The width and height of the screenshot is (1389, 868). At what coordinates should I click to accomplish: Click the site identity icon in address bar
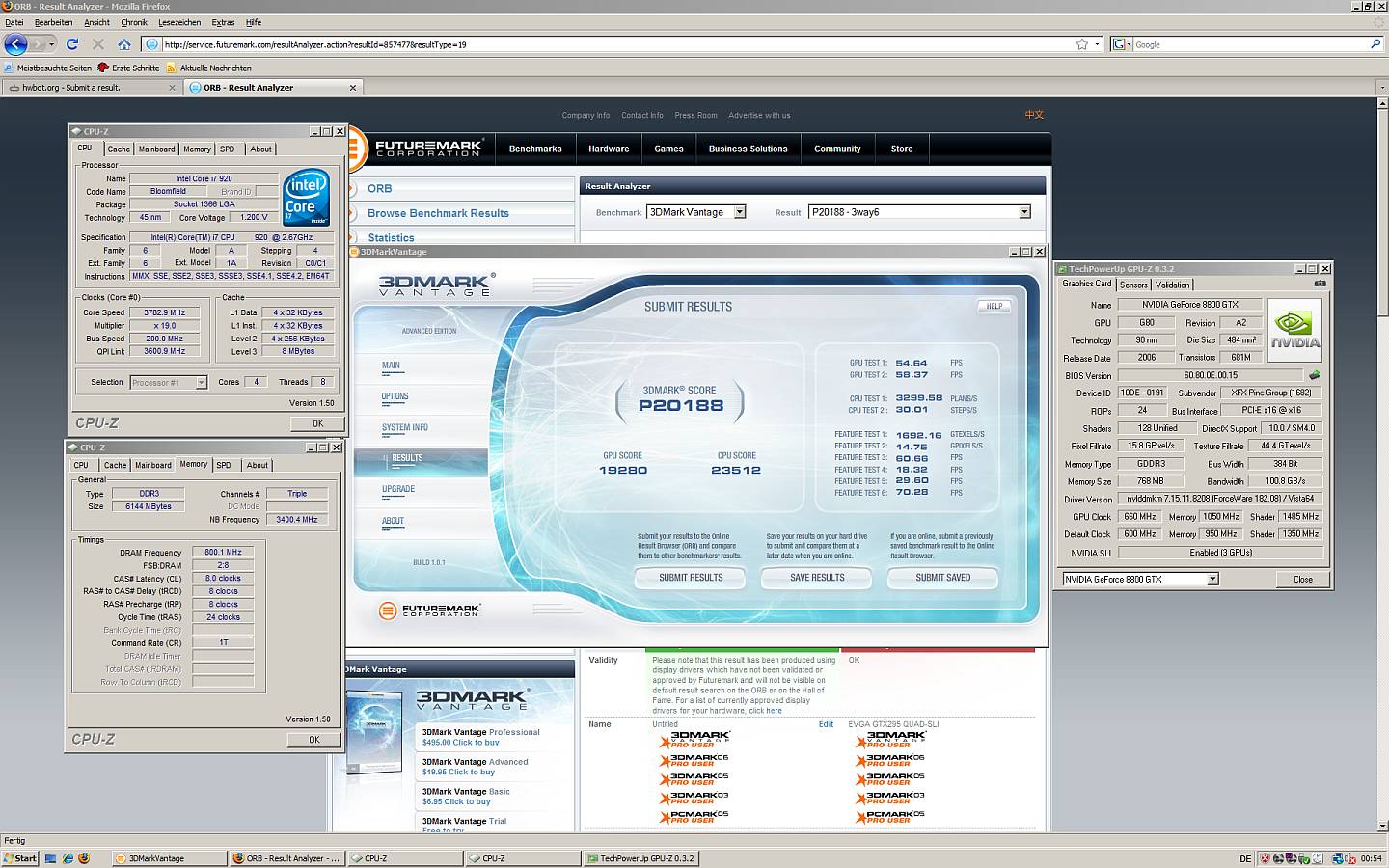151,44
